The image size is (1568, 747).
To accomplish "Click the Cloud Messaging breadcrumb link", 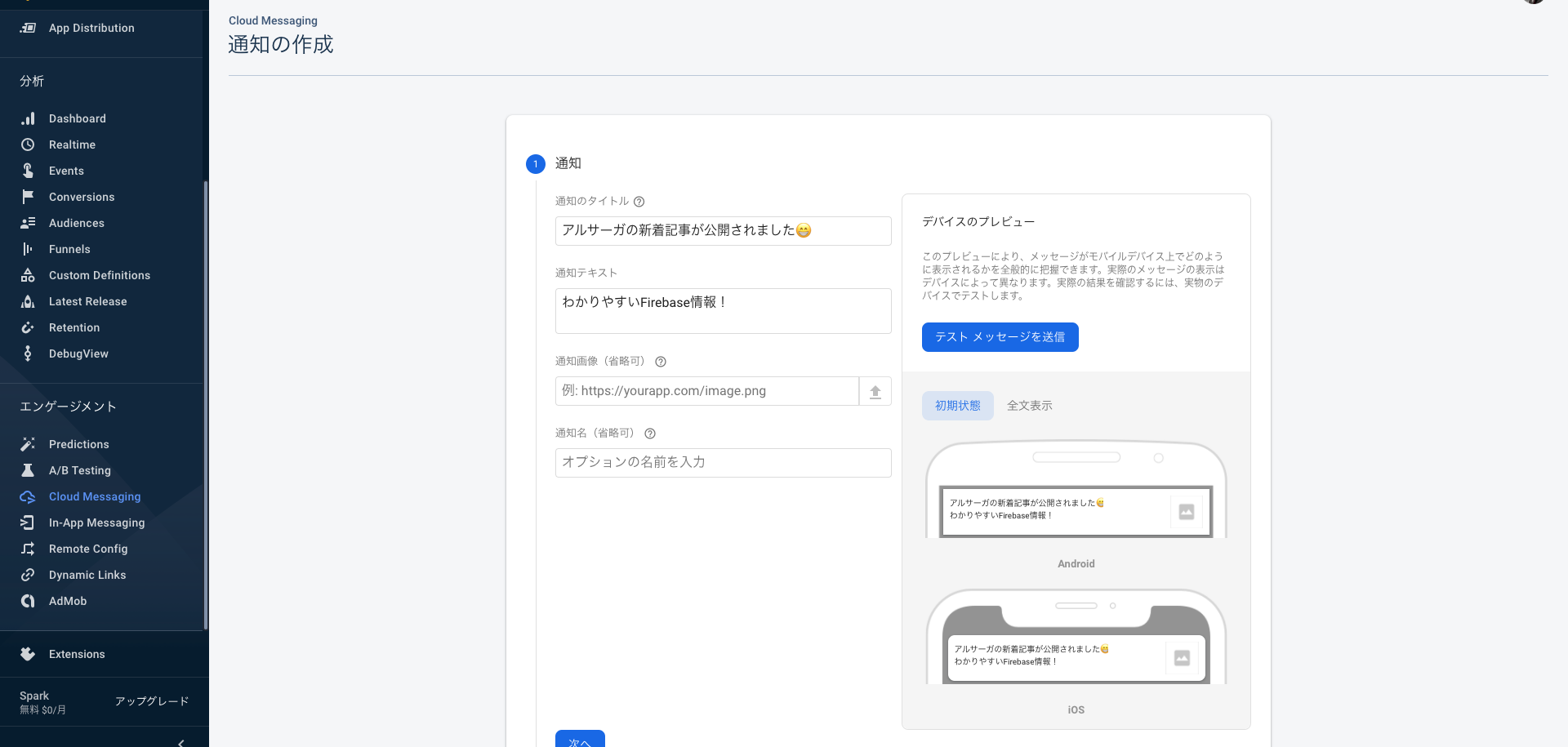I will 273,20.
